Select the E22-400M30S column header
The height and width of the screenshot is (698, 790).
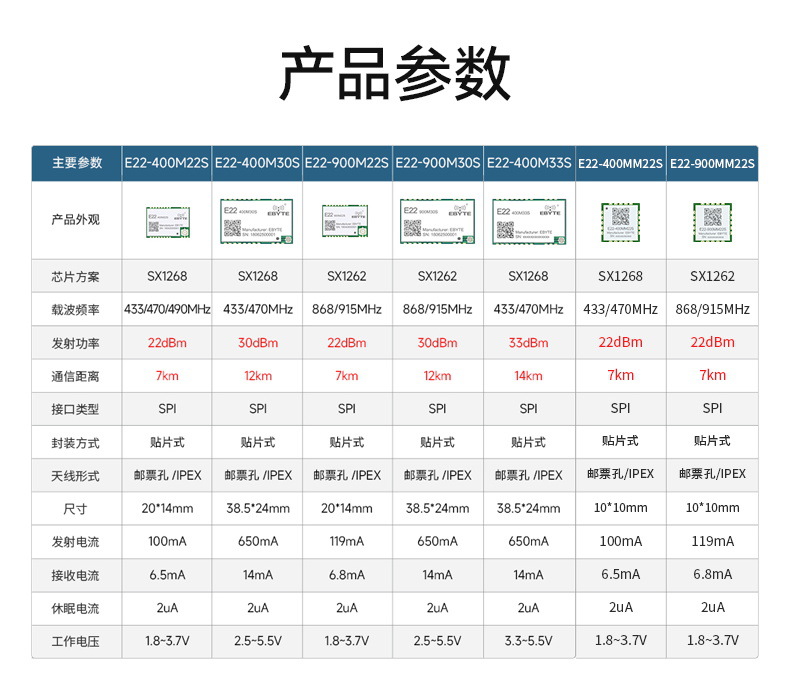tap(257, 163)
